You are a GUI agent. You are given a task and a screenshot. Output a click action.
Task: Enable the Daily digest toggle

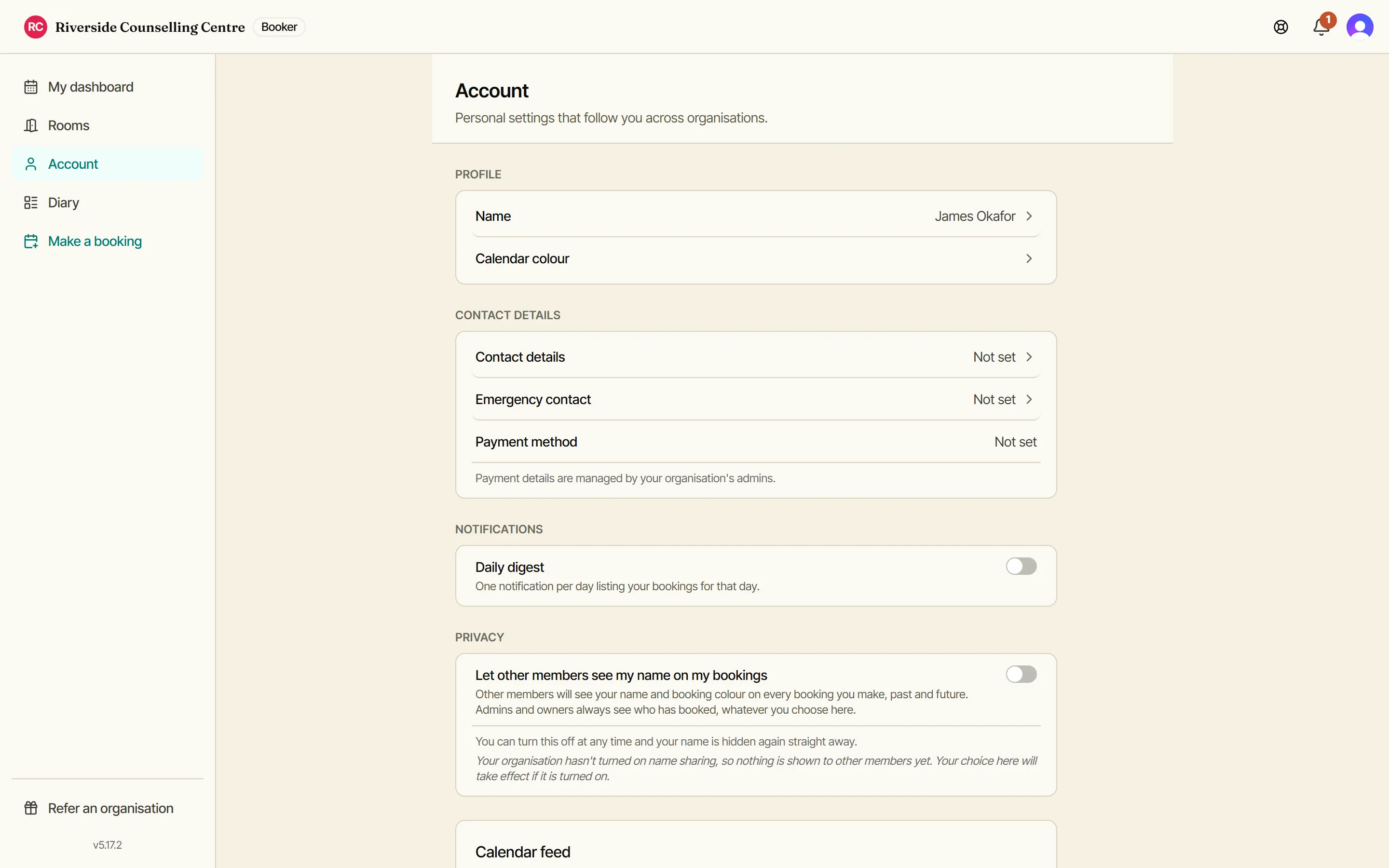(x=1021, y=566)
